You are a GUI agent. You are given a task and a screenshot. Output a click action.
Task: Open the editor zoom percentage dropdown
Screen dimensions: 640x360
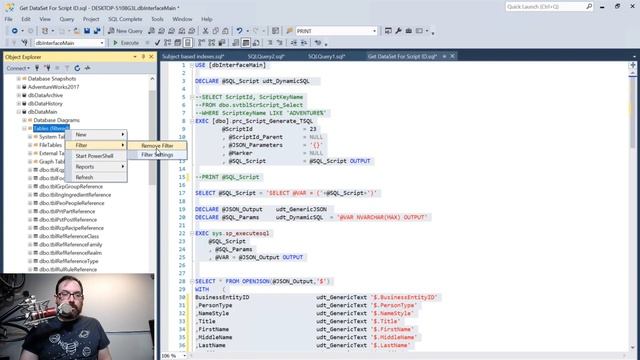pyautogui.click(x=184, y=356)
